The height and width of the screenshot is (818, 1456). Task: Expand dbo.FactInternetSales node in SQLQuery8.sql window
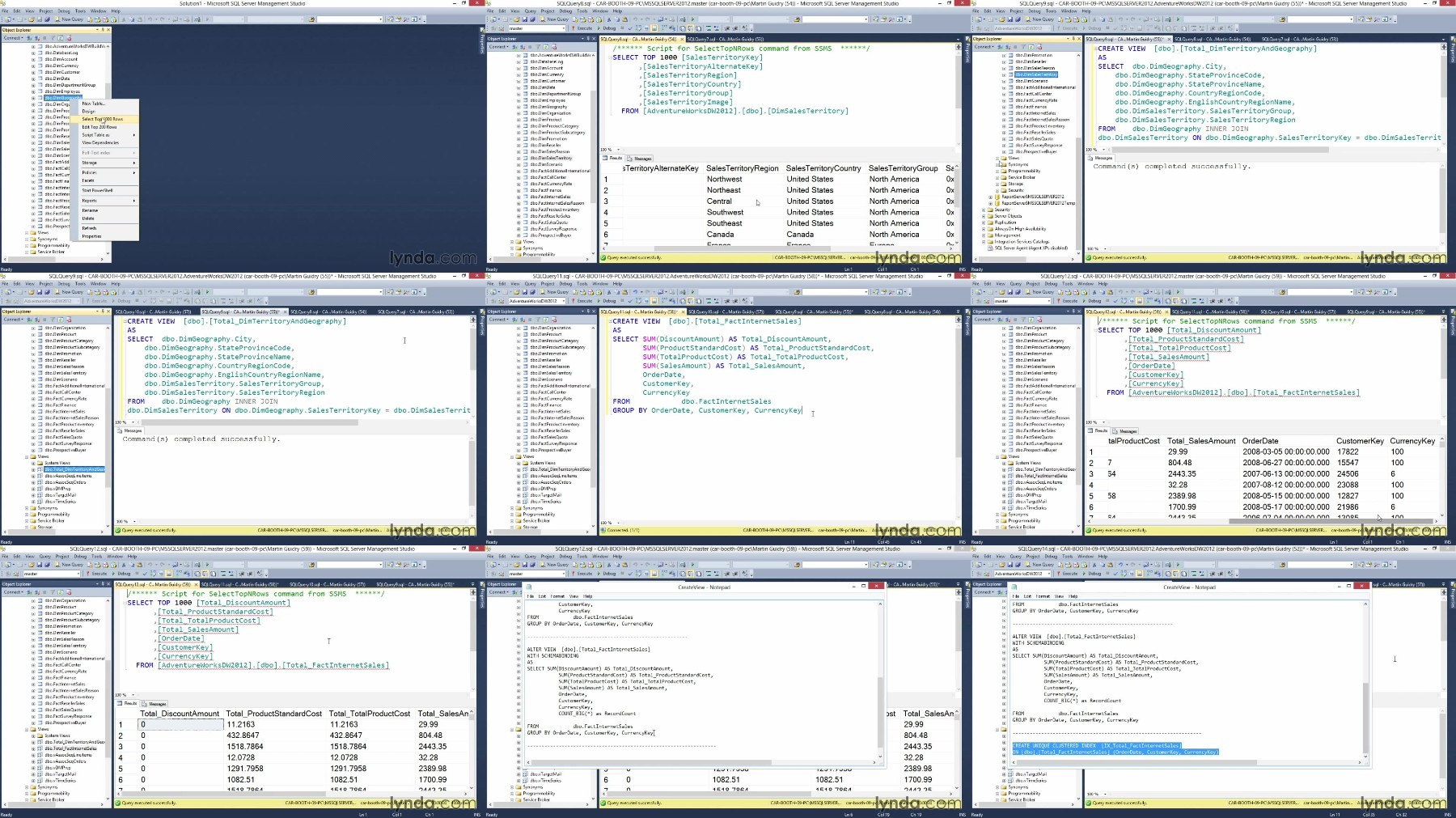click(518, 197)
